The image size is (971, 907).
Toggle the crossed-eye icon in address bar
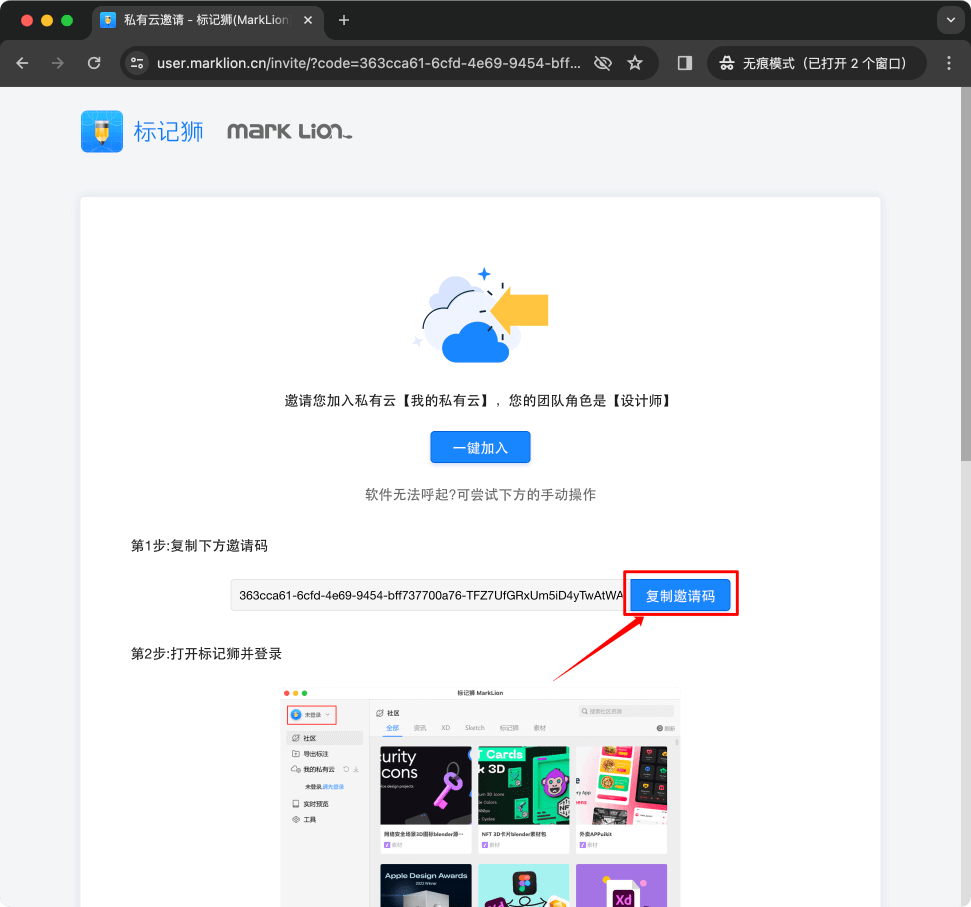(602, 62)
